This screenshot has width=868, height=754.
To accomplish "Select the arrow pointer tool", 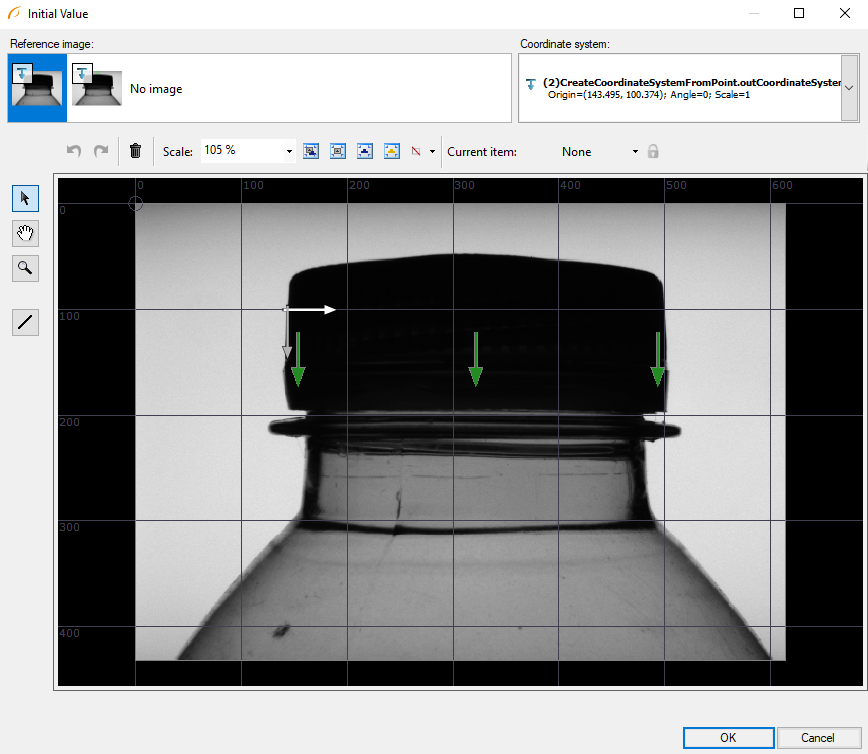I will (x=25, y=198).
